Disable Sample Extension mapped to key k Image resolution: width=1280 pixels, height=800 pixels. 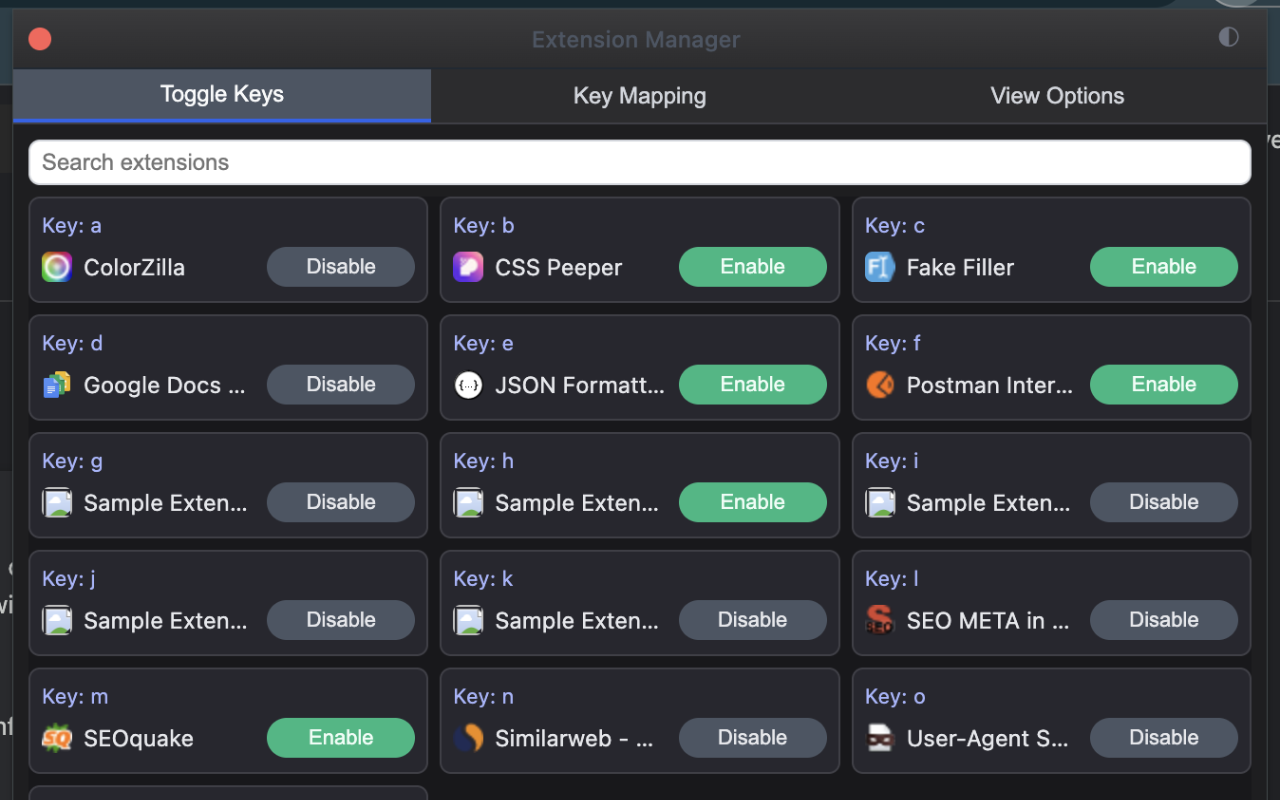(x=753, y=620)
